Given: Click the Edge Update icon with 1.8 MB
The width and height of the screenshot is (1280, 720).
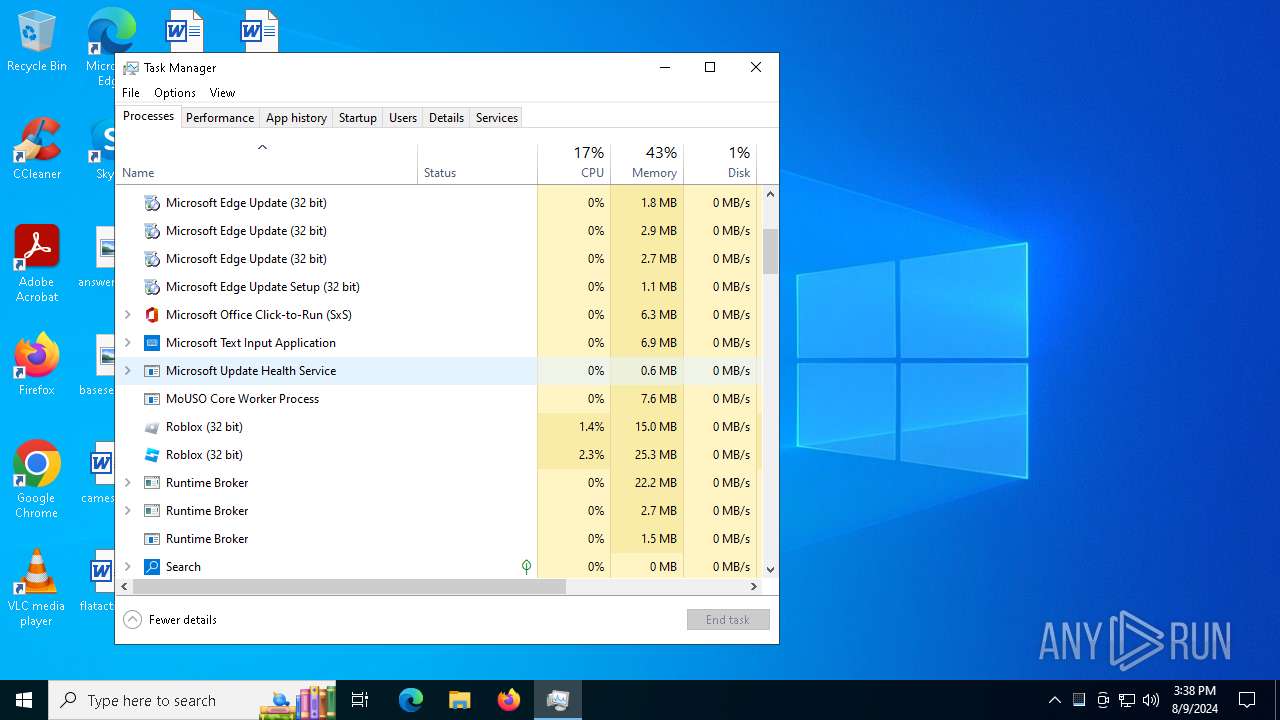Looking at the screenshot, I should pos(152,203).
